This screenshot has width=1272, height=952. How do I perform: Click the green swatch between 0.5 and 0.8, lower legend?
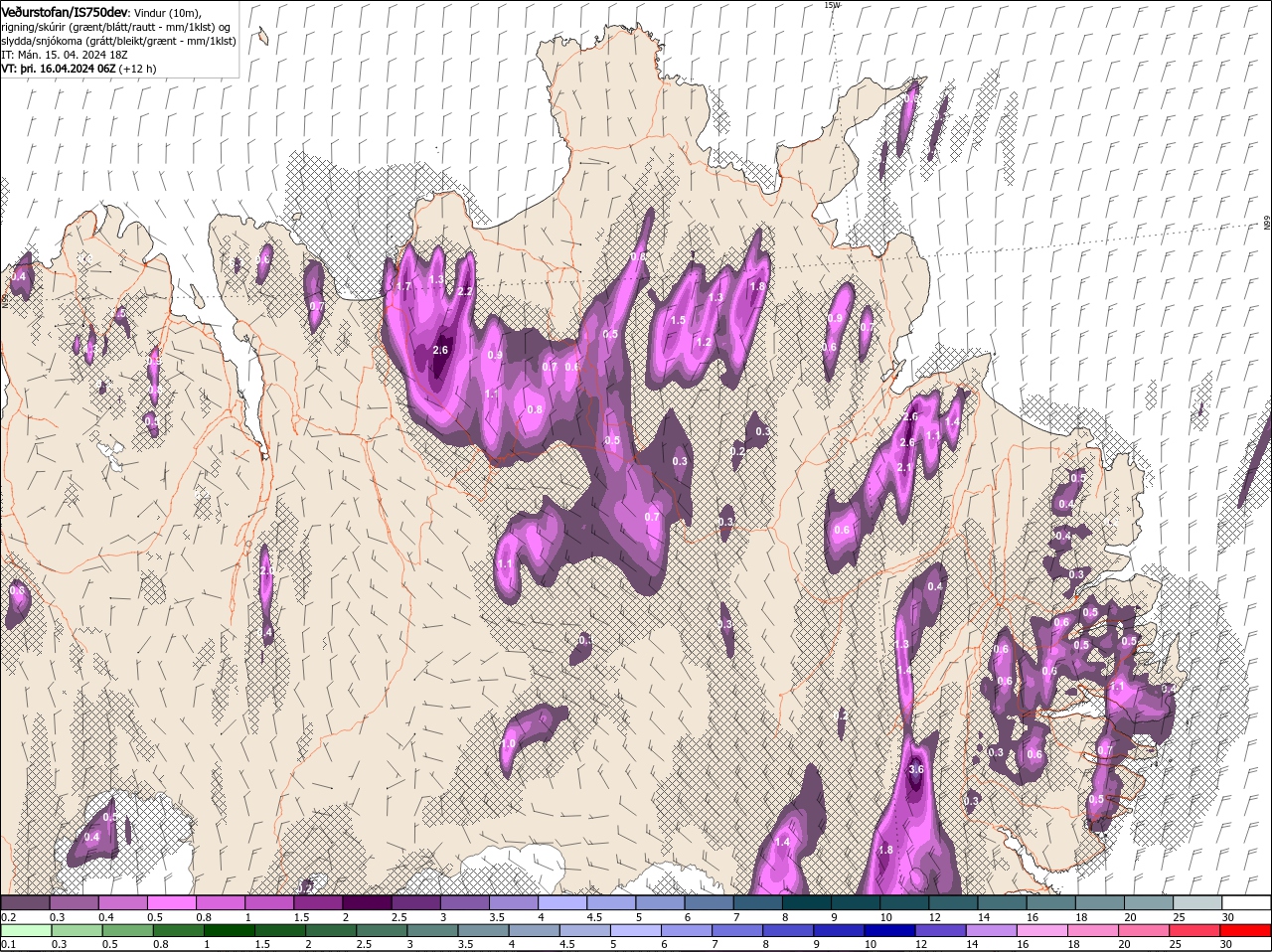[128, 931]
